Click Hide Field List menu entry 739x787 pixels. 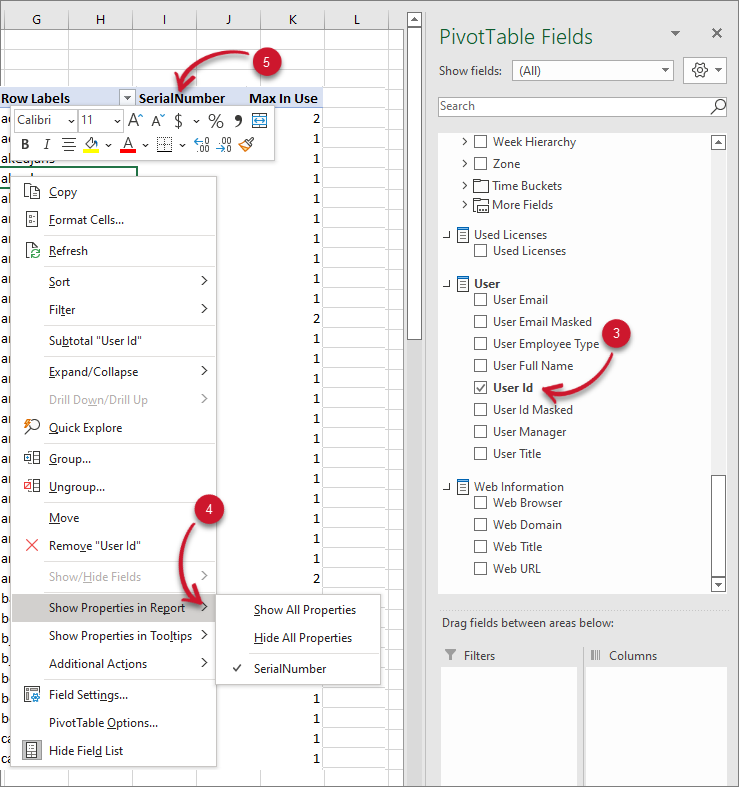(x=85, y=751)
